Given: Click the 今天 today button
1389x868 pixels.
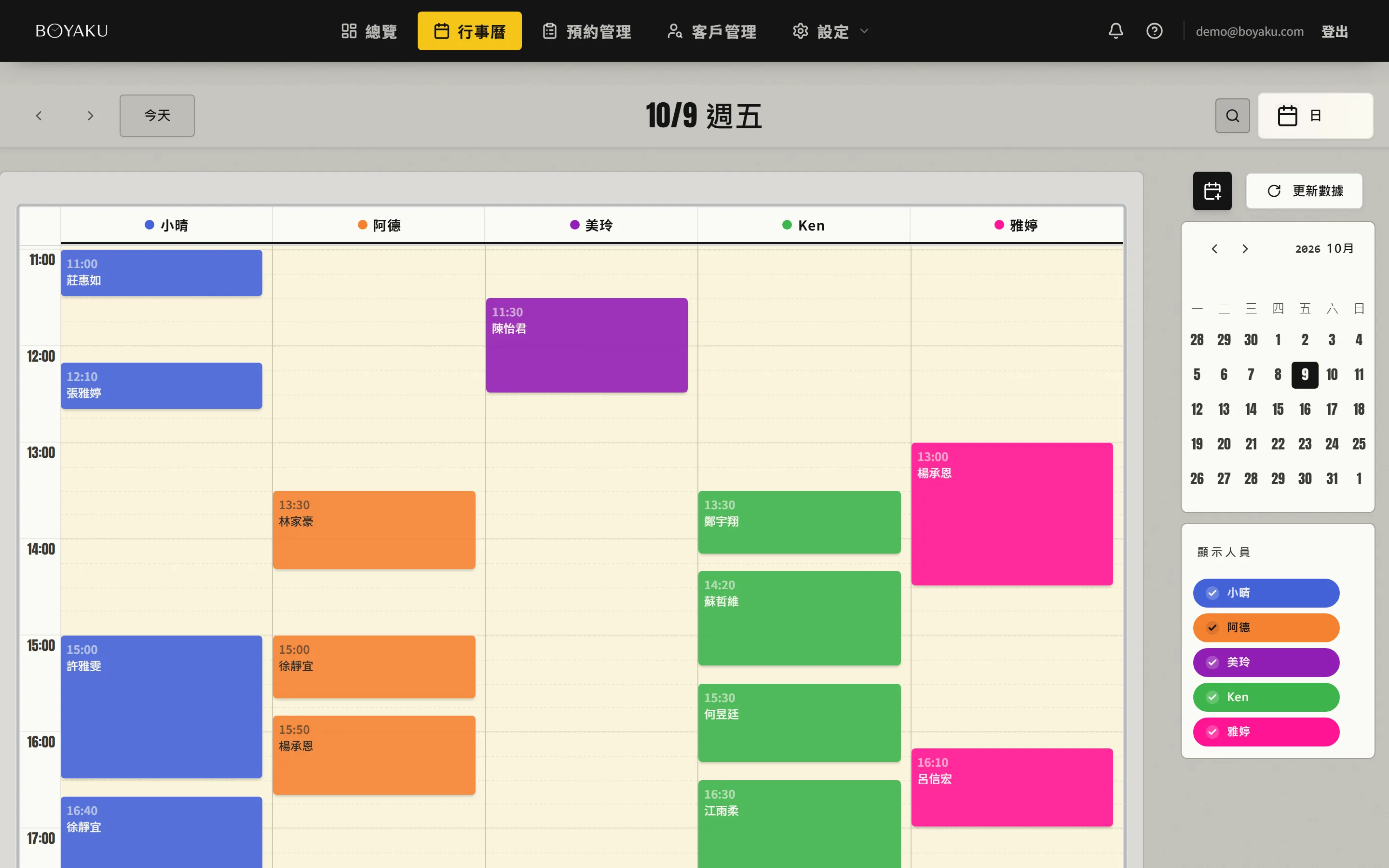Looking at the screenshot, I should point(157,116).
